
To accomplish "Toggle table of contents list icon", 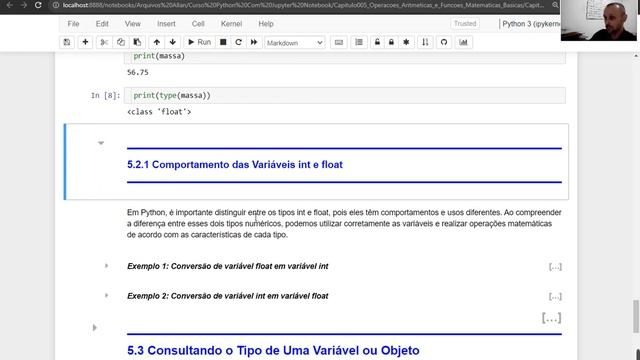I will [359, 42].
